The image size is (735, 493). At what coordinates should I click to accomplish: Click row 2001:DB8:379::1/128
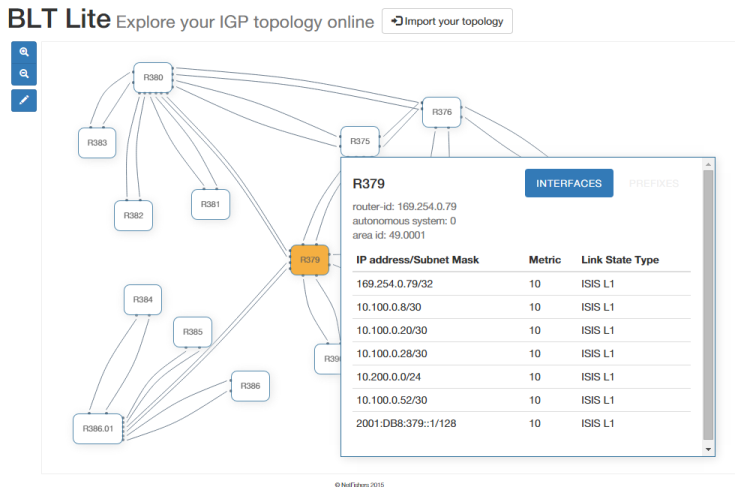[x=521, y=424]
